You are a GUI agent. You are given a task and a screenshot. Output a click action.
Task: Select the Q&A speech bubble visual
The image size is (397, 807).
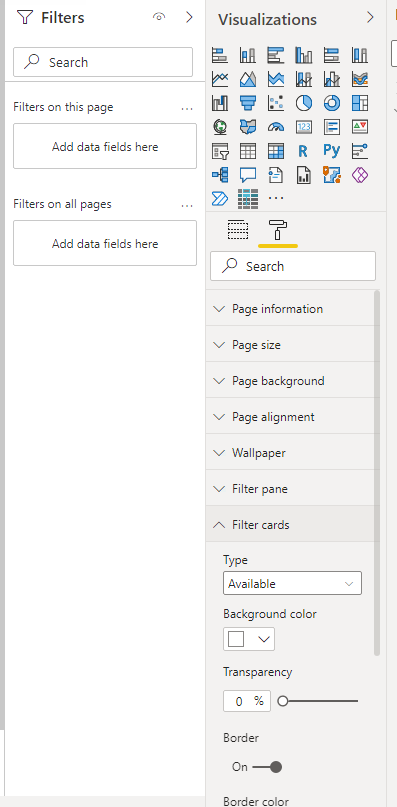point(248,176)
